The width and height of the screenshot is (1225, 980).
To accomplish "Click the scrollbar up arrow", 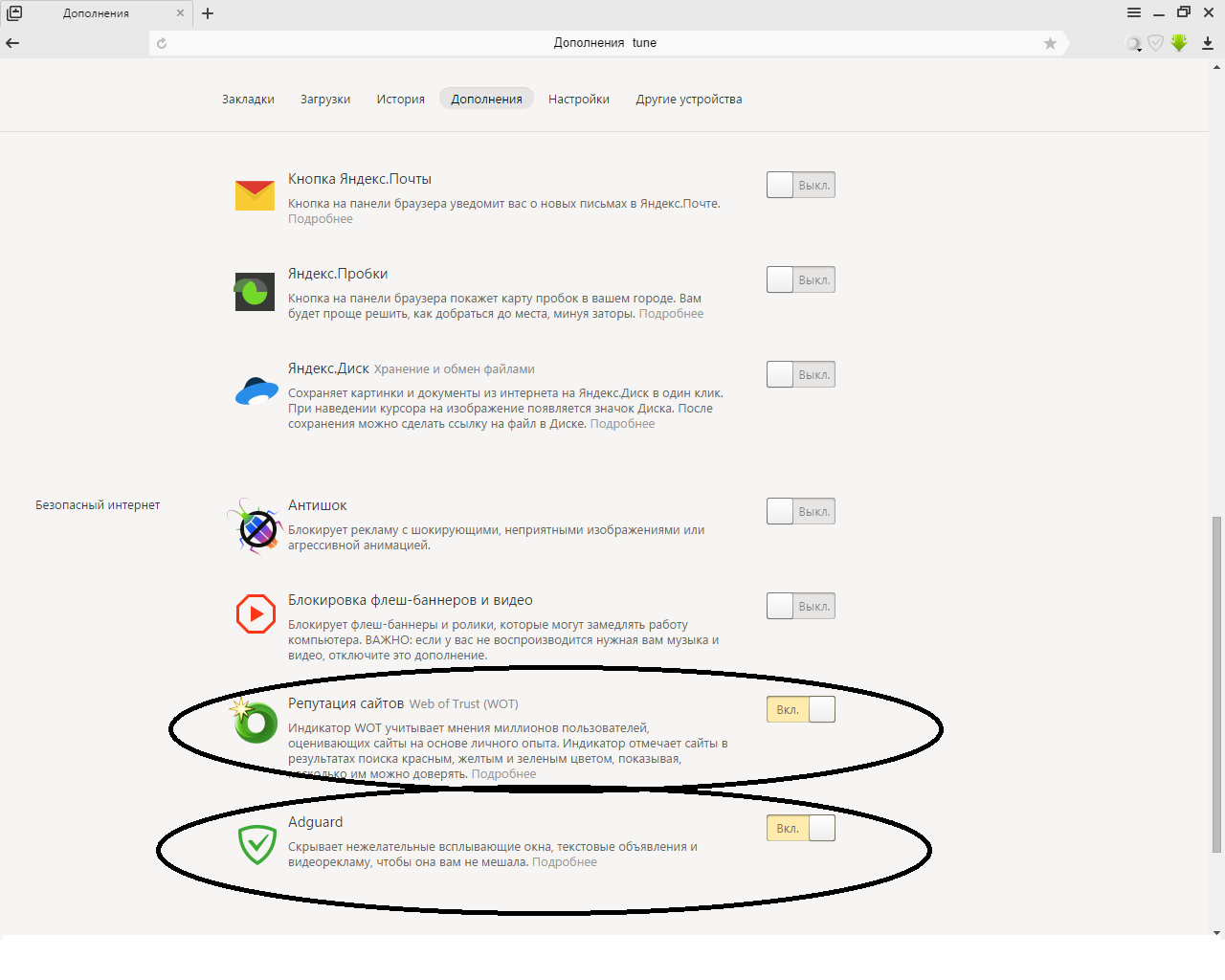I will pos(1216,67).
